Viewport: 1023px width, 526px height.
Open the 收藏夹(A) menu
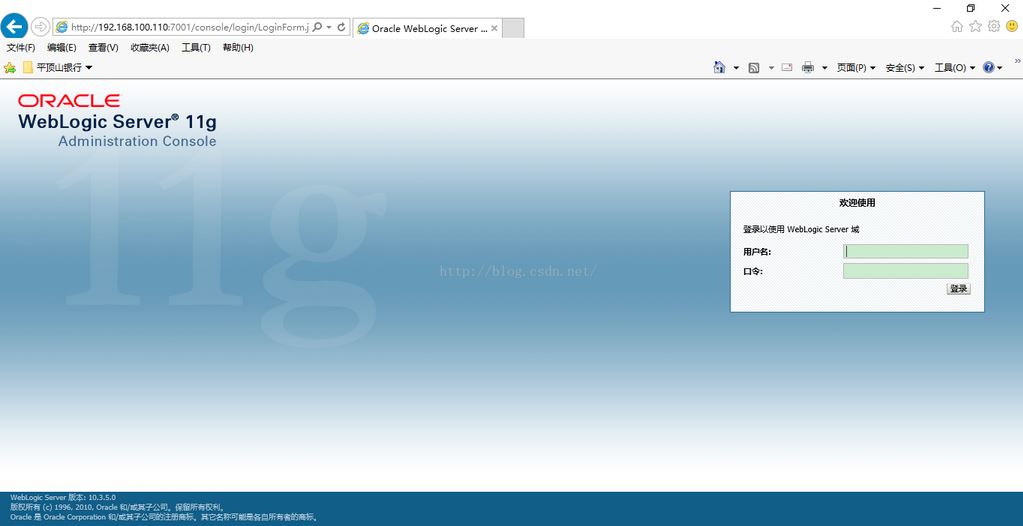point(150,48)
